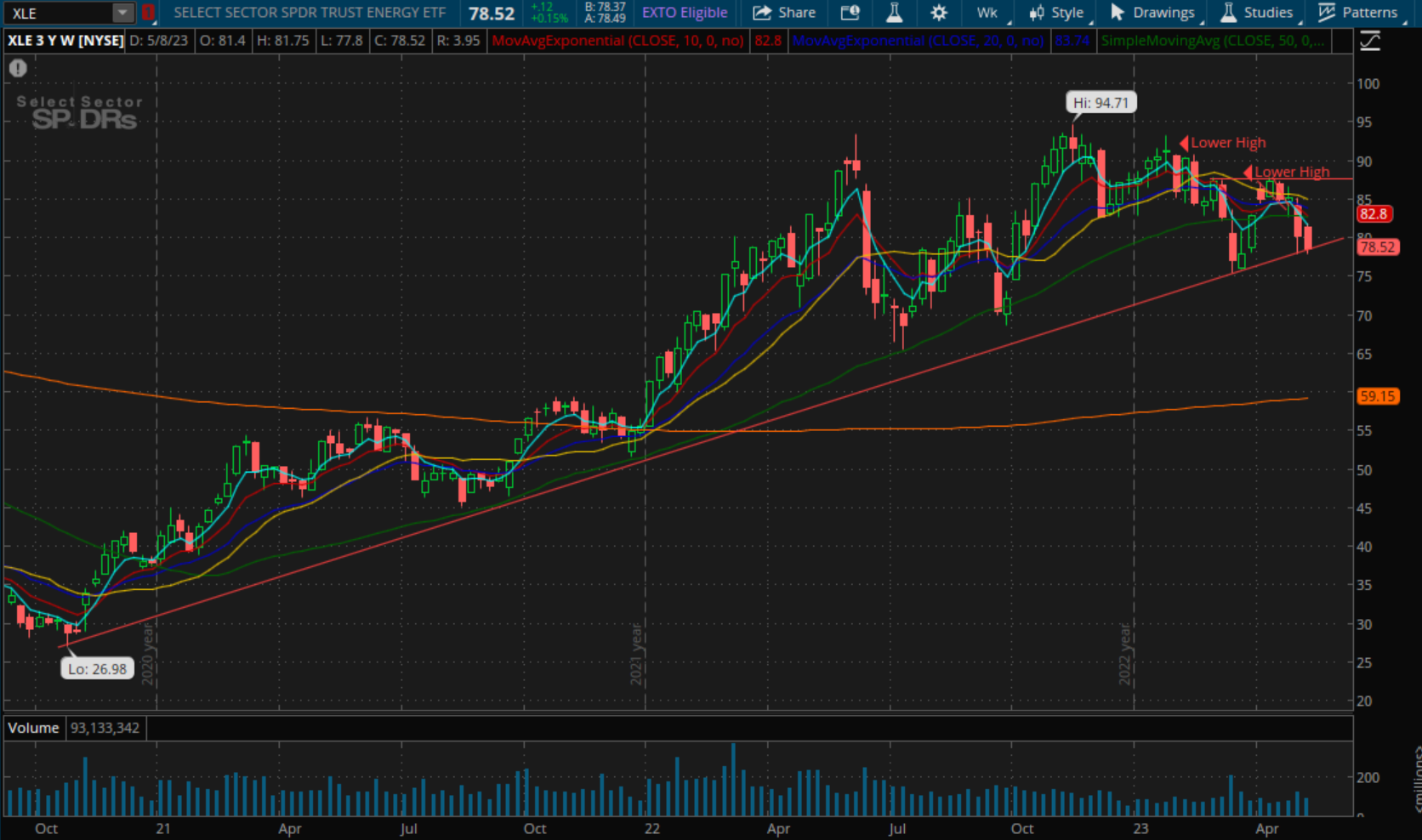
Task: Click the 'R: 3.95' range value
Action: 458,41
